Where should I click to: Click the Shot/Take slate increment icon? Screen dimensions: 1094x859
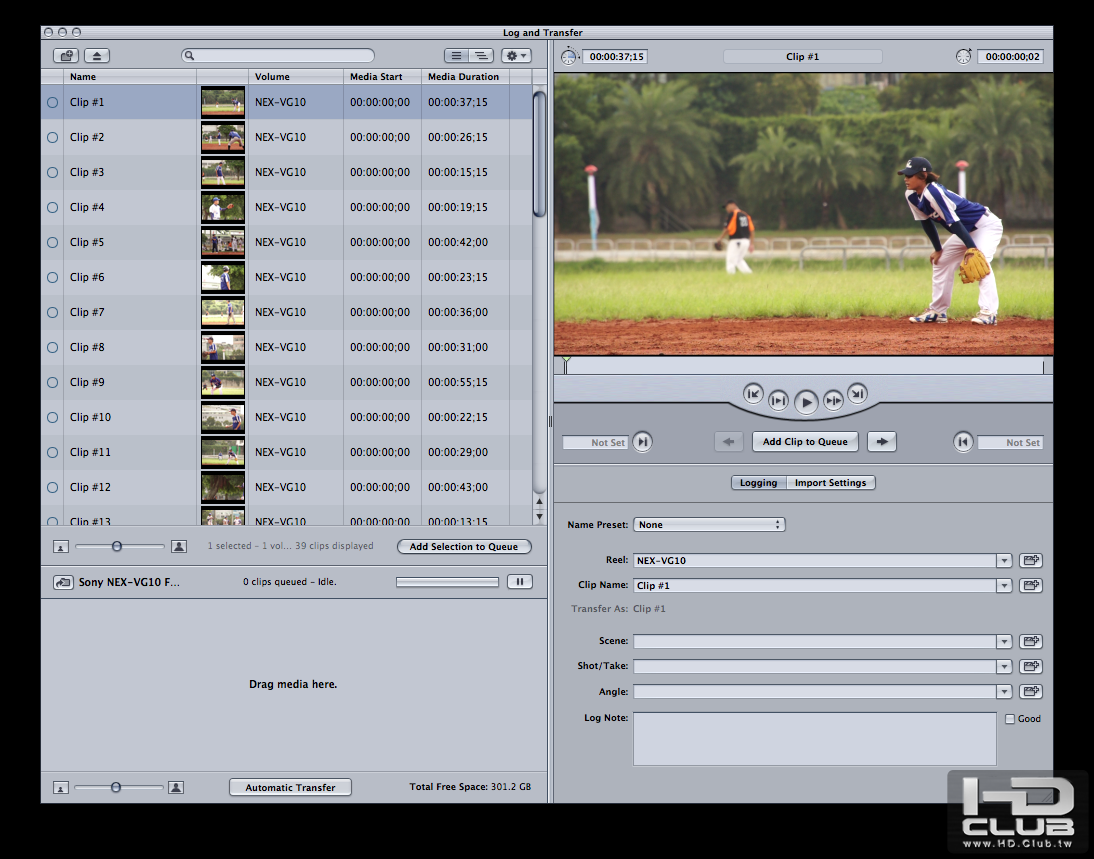[x=1031, y=666]
